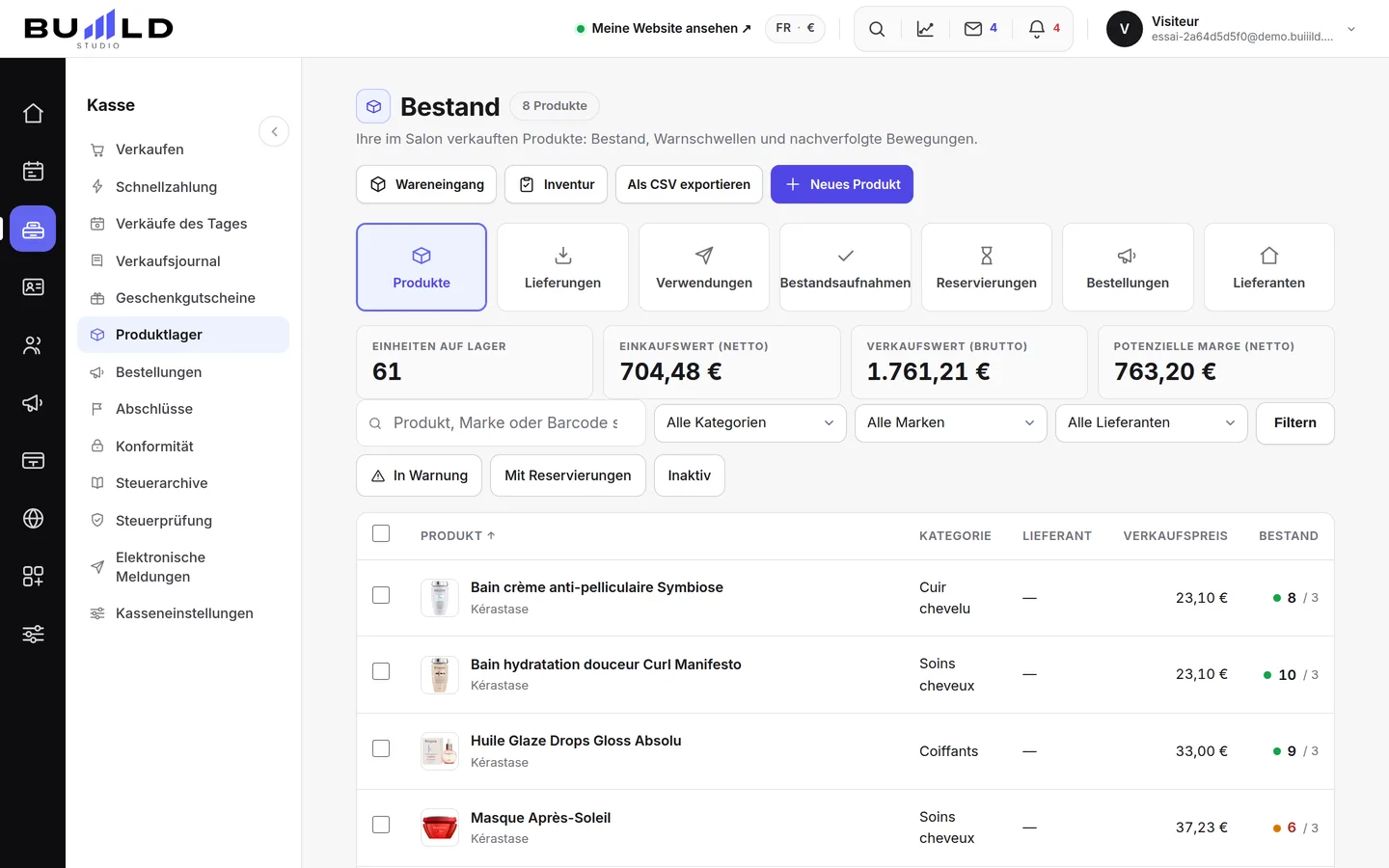Open the notifications bell icon

coord(1044,29)
